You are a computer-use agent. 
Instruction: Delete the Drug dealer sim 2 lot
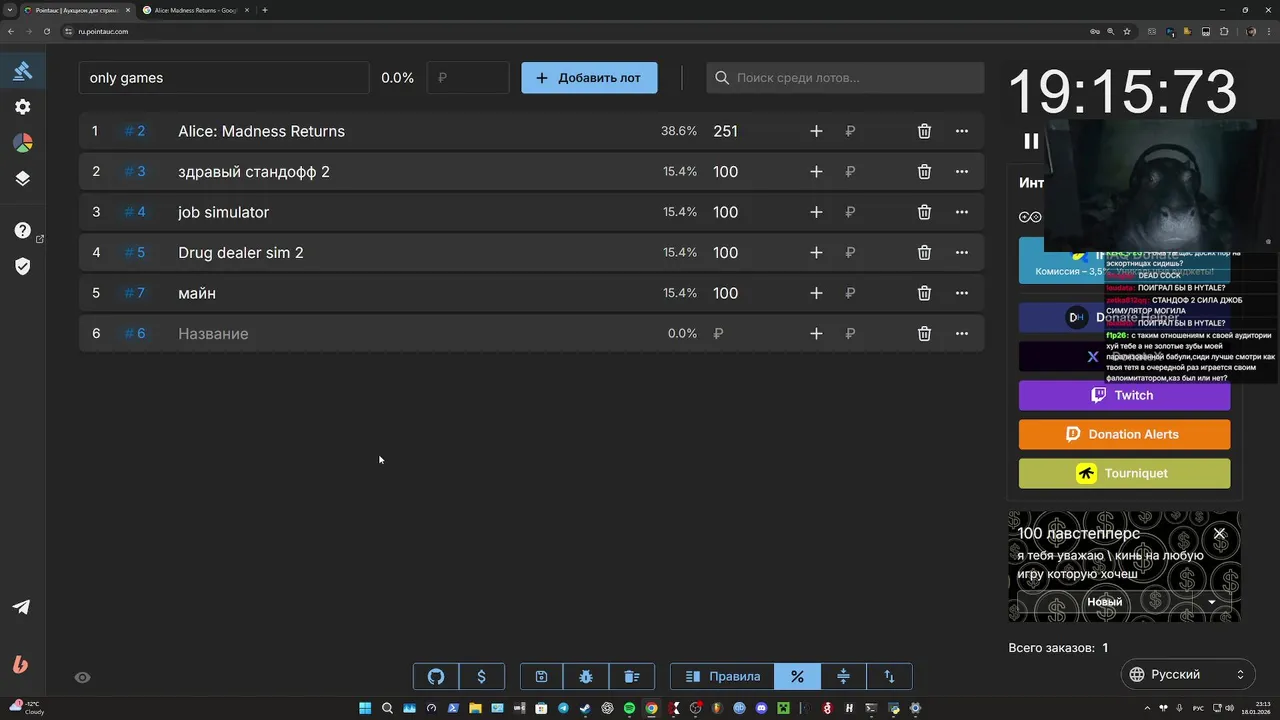click(x=924, y=253)
